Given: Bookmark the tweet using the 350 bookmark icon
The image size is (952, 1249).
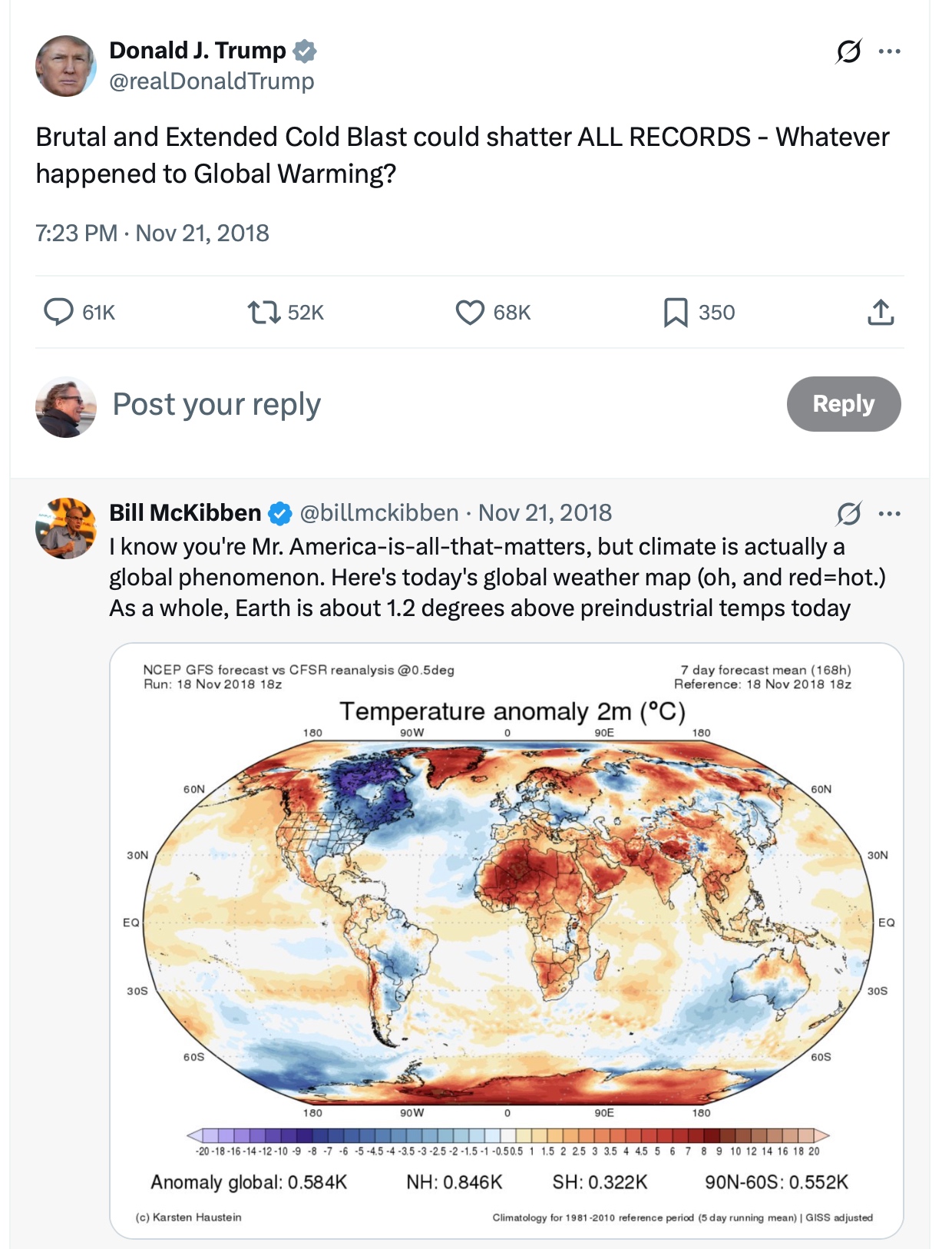Looking at the screenshot, I should tap(676, 312).
